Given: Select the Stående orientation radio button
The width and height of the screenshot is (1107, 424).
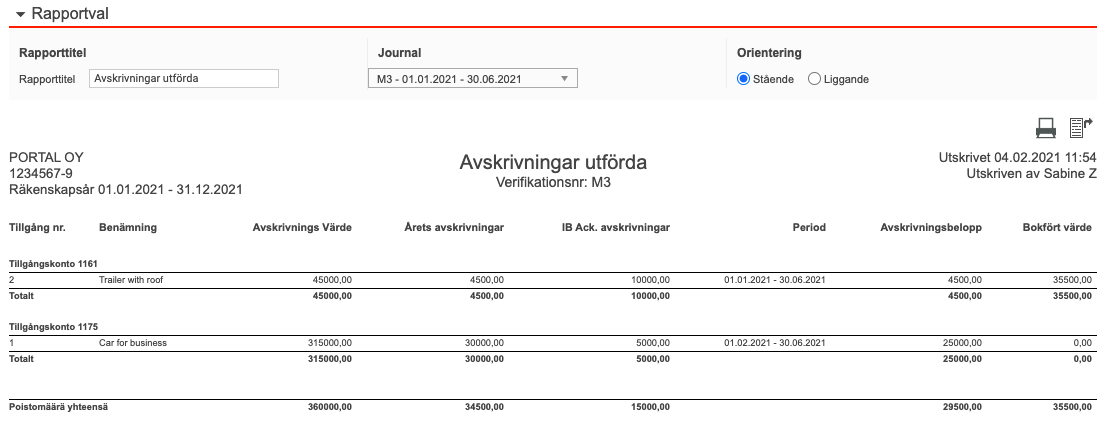Looking at the screenshot, I should (x=743, y=79).
